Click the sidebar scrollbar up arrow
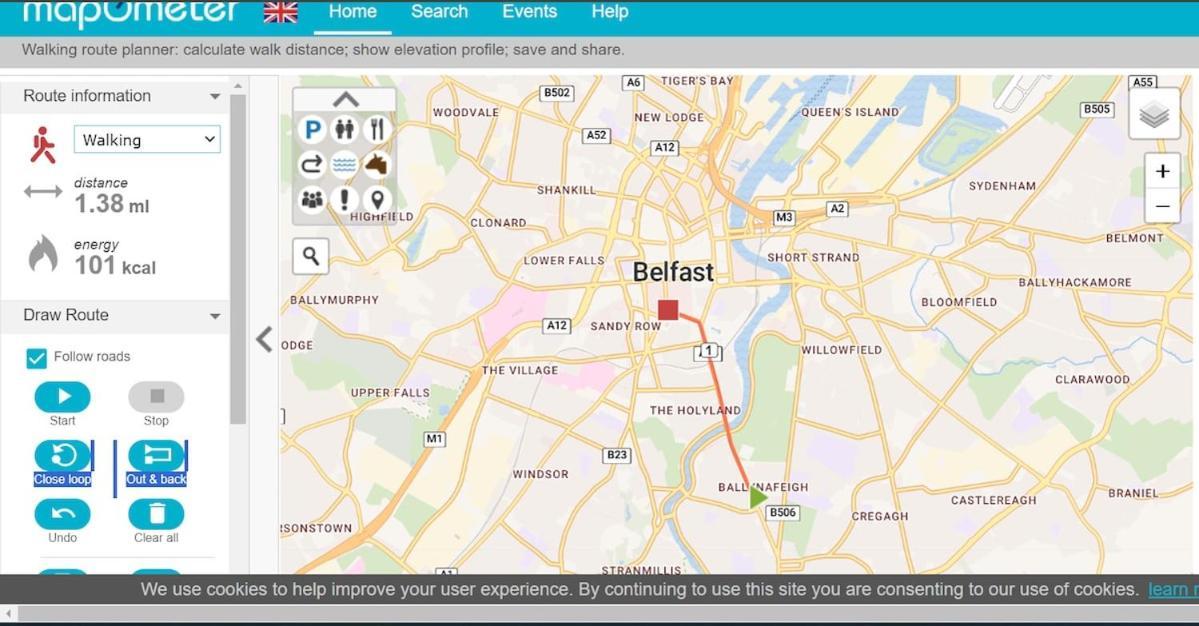The width and height of the screenshot is (1199, 626). [238, 86]
